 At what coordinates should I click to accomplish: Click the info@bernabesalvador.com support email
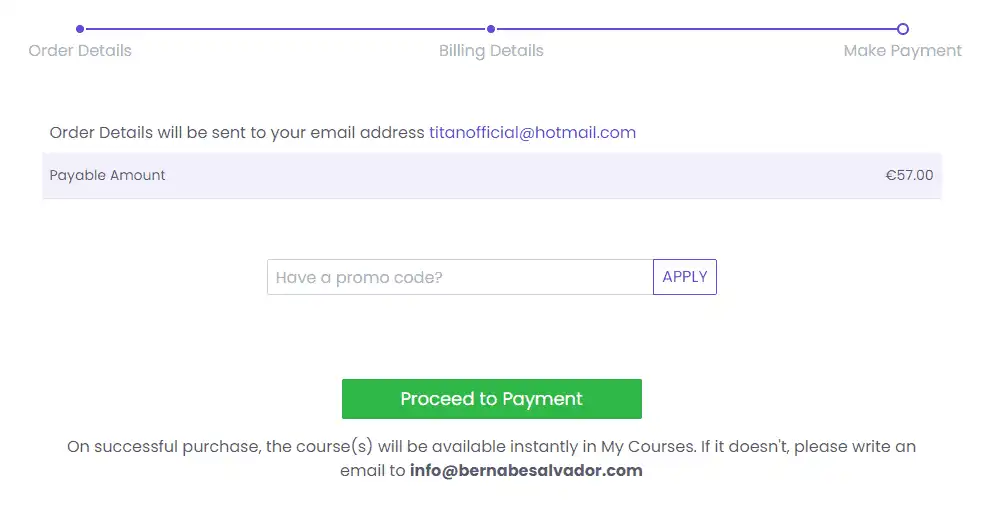(526, 470)
